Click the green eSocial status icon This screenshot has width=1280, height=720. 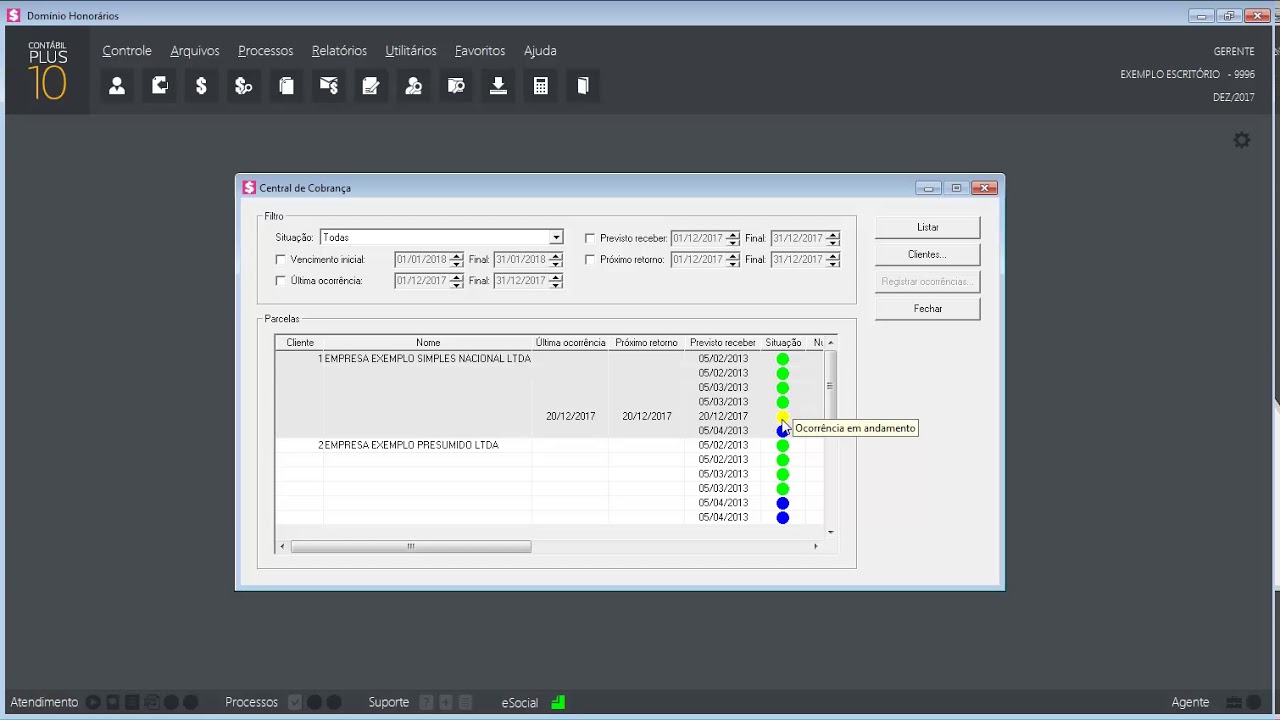click(x=558, y=702)
